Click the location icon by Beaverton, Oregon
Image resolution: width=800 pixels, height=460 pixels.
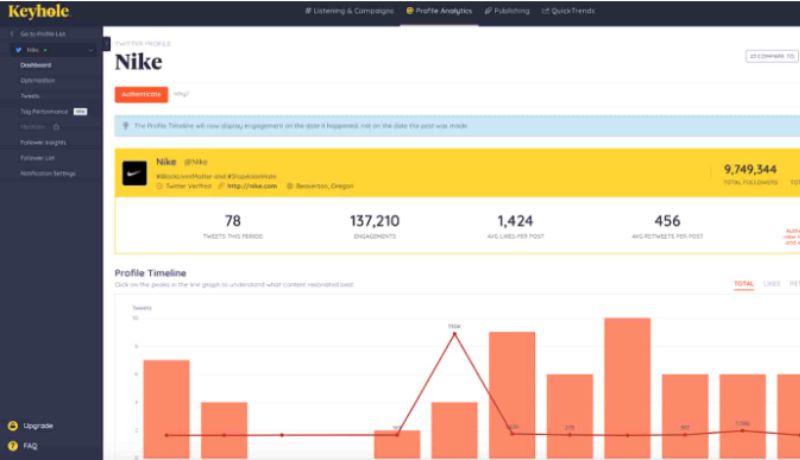(x=290, y=186)
